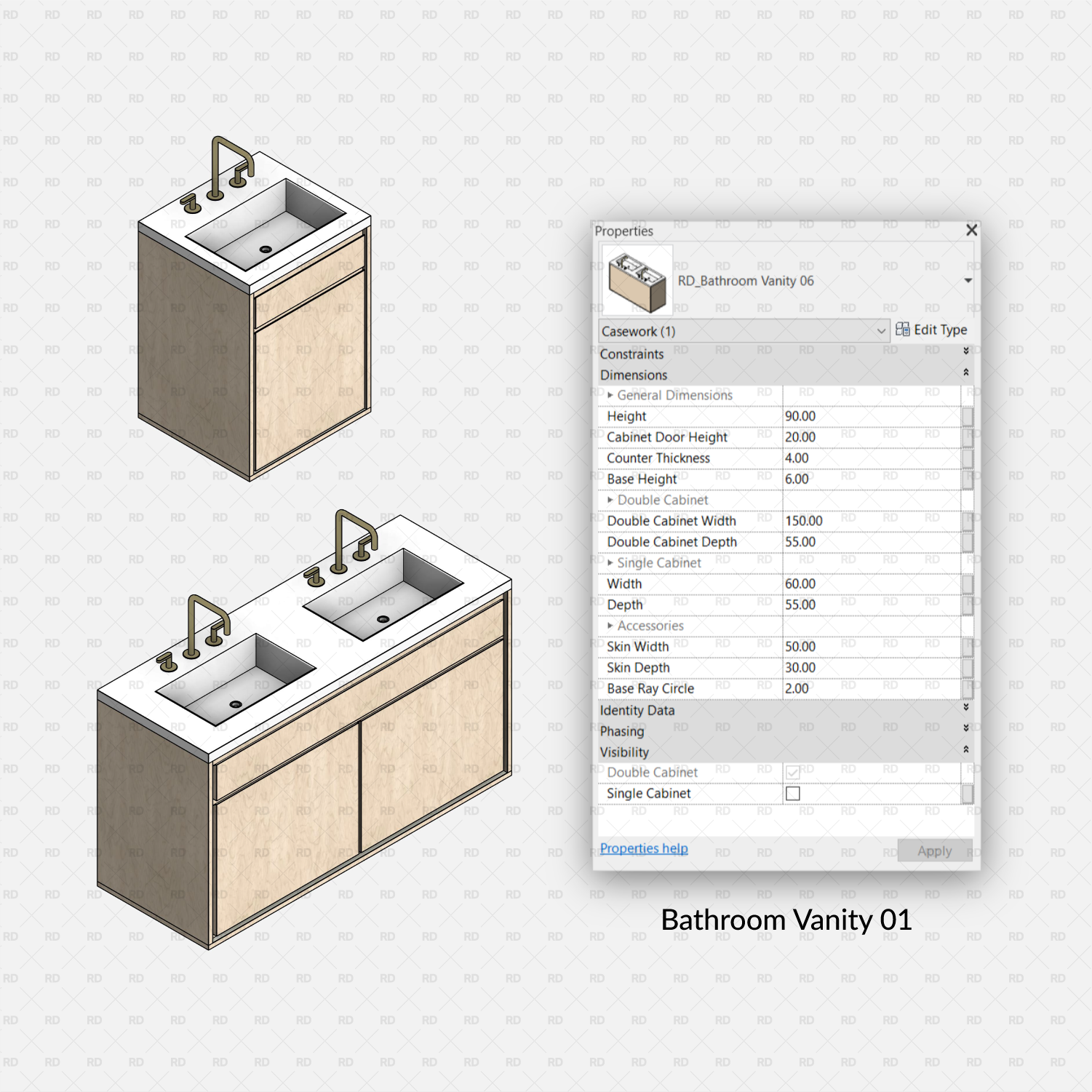This screenshot has width=1092, height=1092.
Task: Open the Casework (1) selector dropdown
Action: (881, 331)
